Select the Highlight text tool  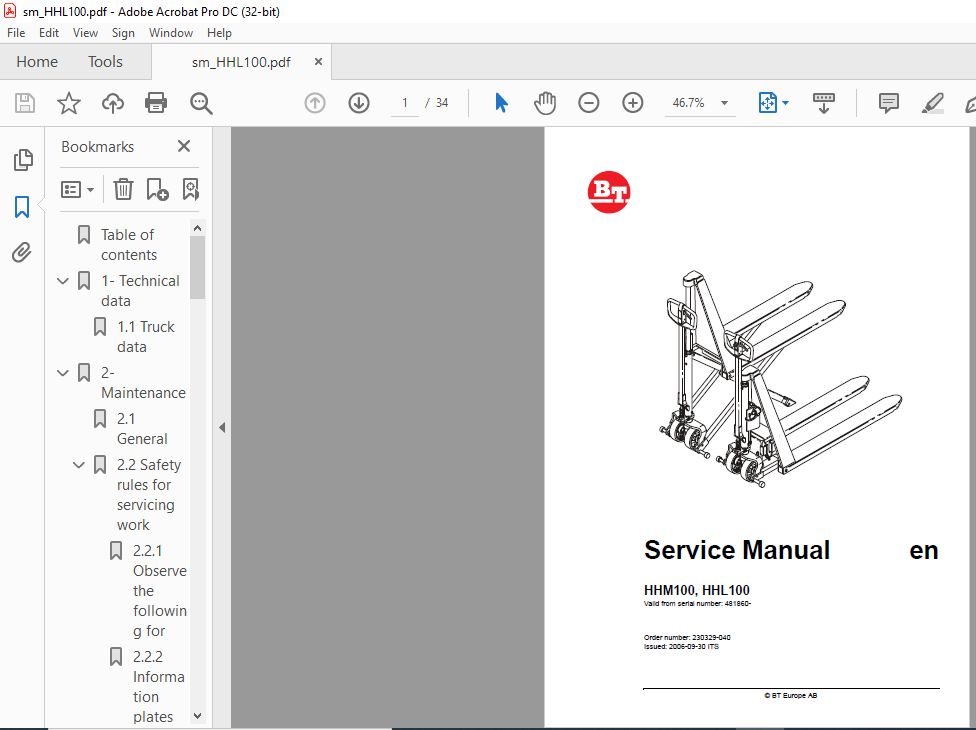(x=932, y=103)
